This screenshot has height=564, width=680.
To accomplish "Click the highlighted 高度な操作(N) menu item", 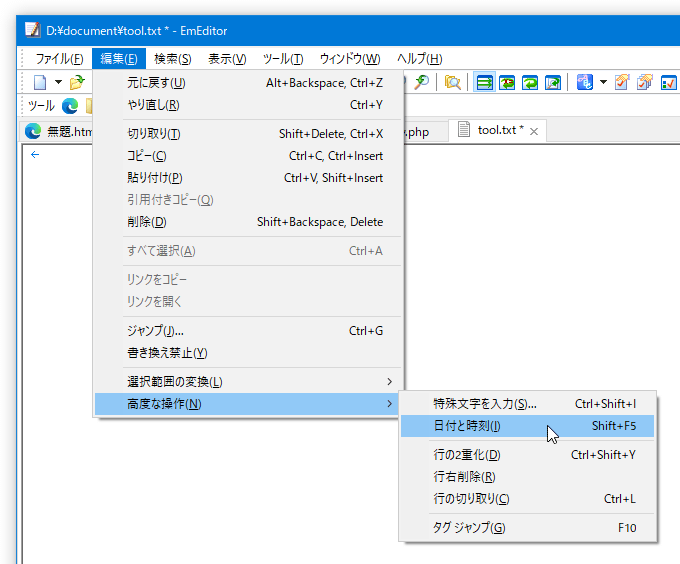I will (248, 404).
